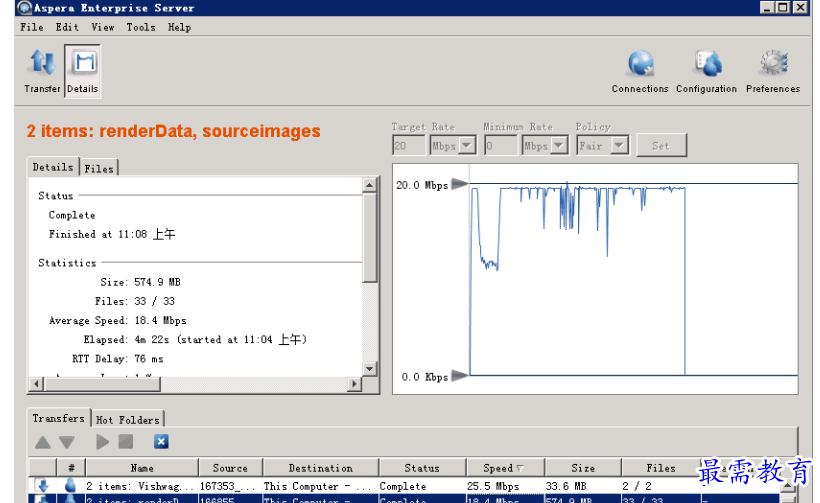820x503 pixels.
Task: Open the File menu
Action: [32, 27]
